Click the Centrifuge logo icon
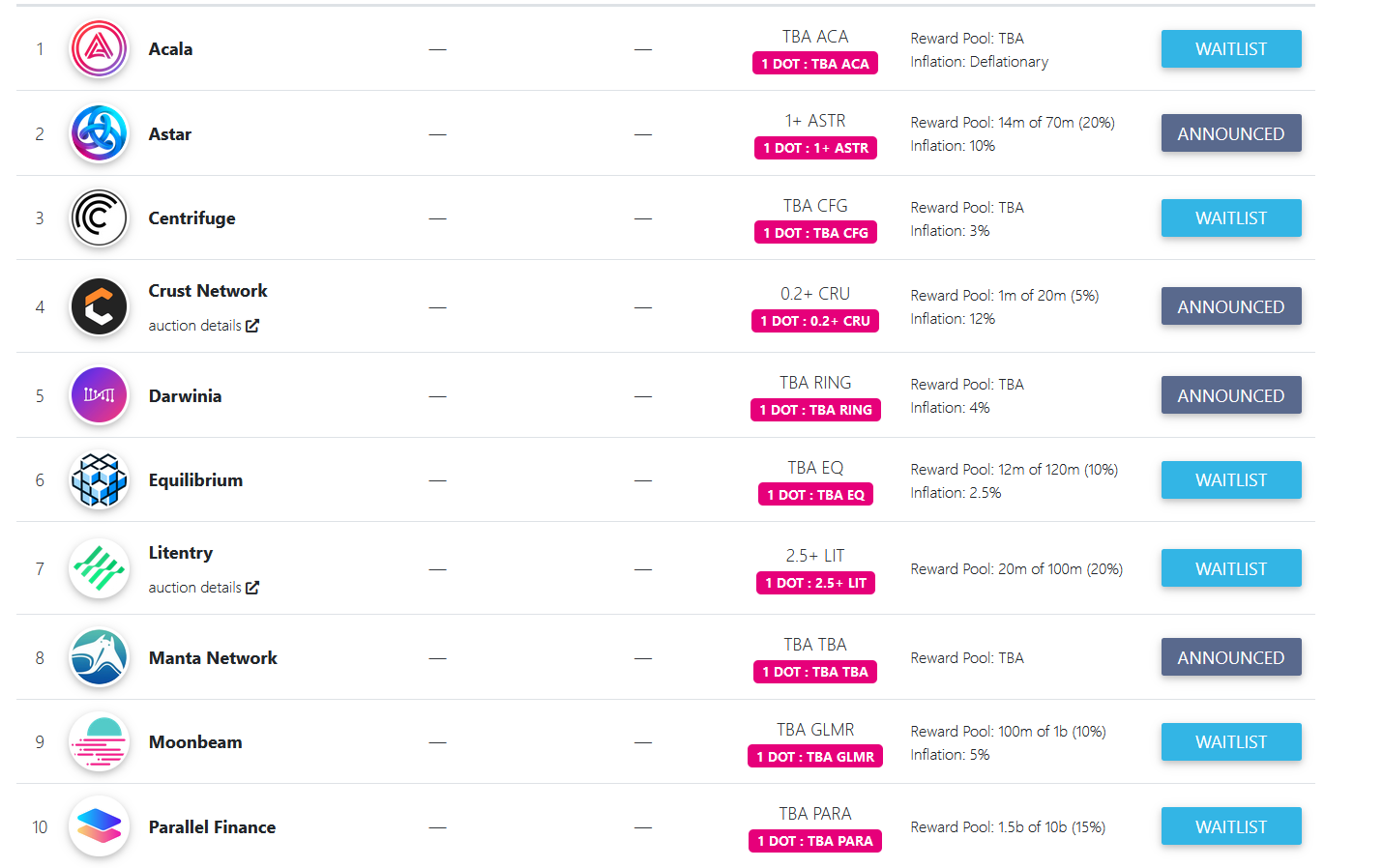This screenshot has height=868, width=1383. (99, 217)
